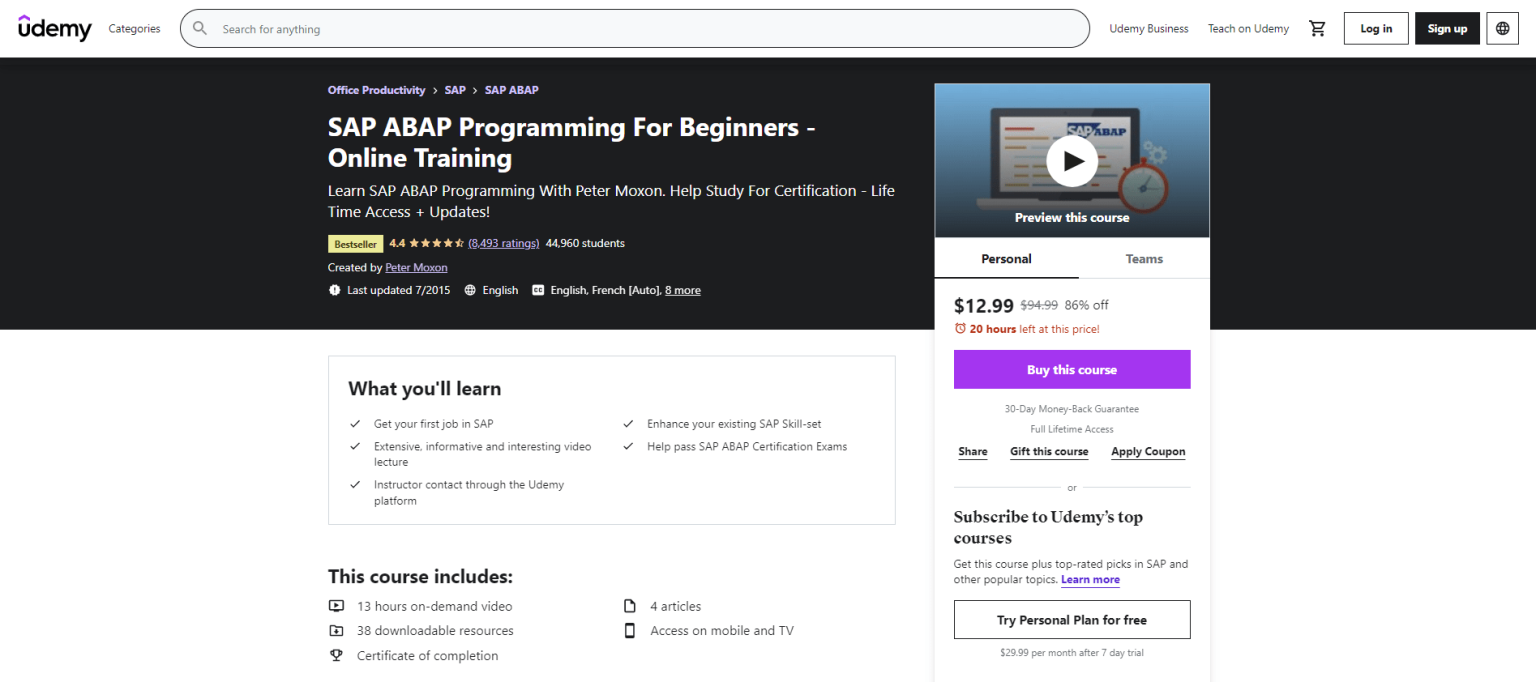Click the certificate of completion trophy icon

(x=337, y=655)
